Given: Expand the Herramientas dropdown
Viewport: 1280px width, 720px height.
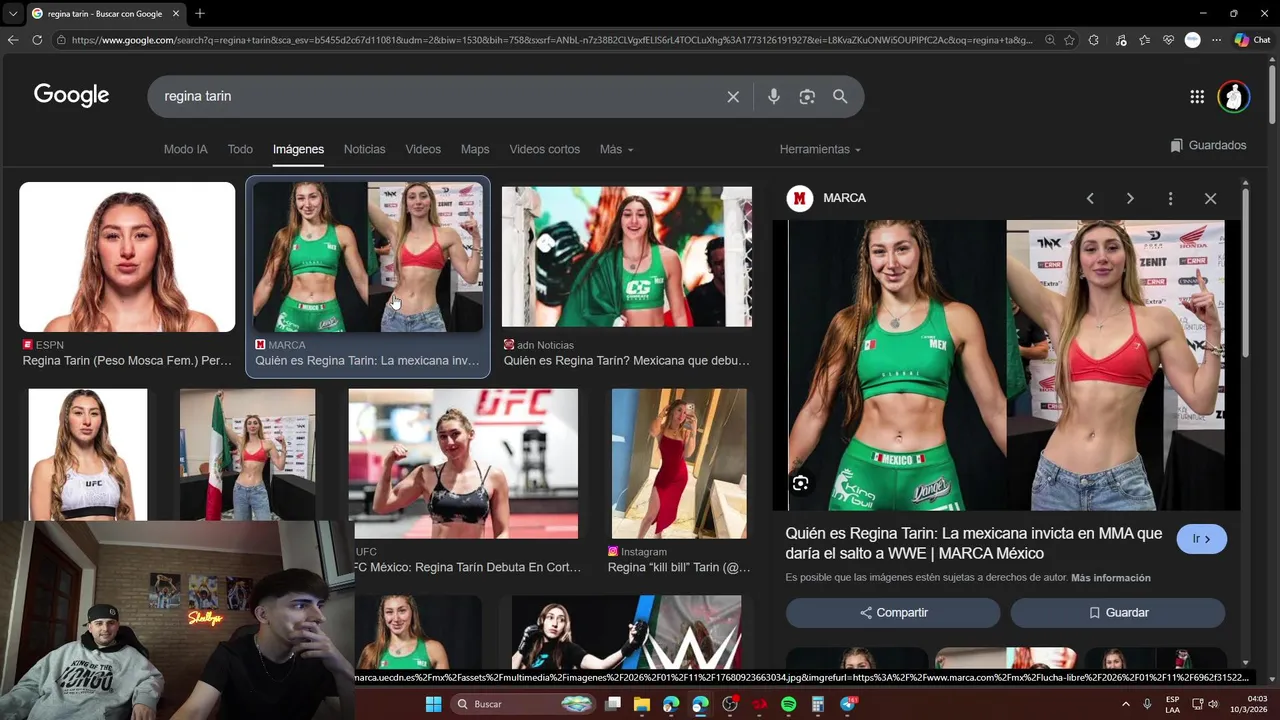Looking at the screenshot, I should click(820, 149).
